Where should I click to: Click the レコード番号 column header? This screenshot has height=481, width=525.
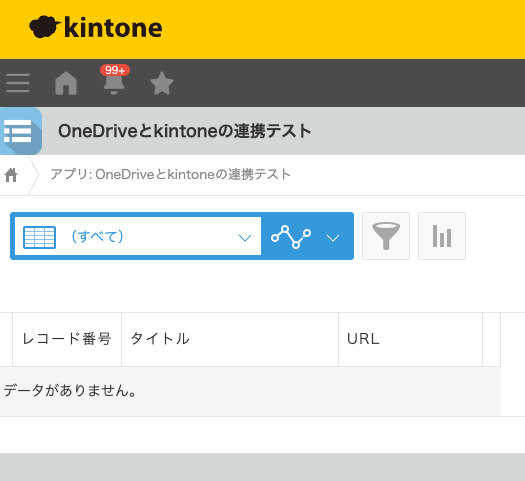(67, 339)
